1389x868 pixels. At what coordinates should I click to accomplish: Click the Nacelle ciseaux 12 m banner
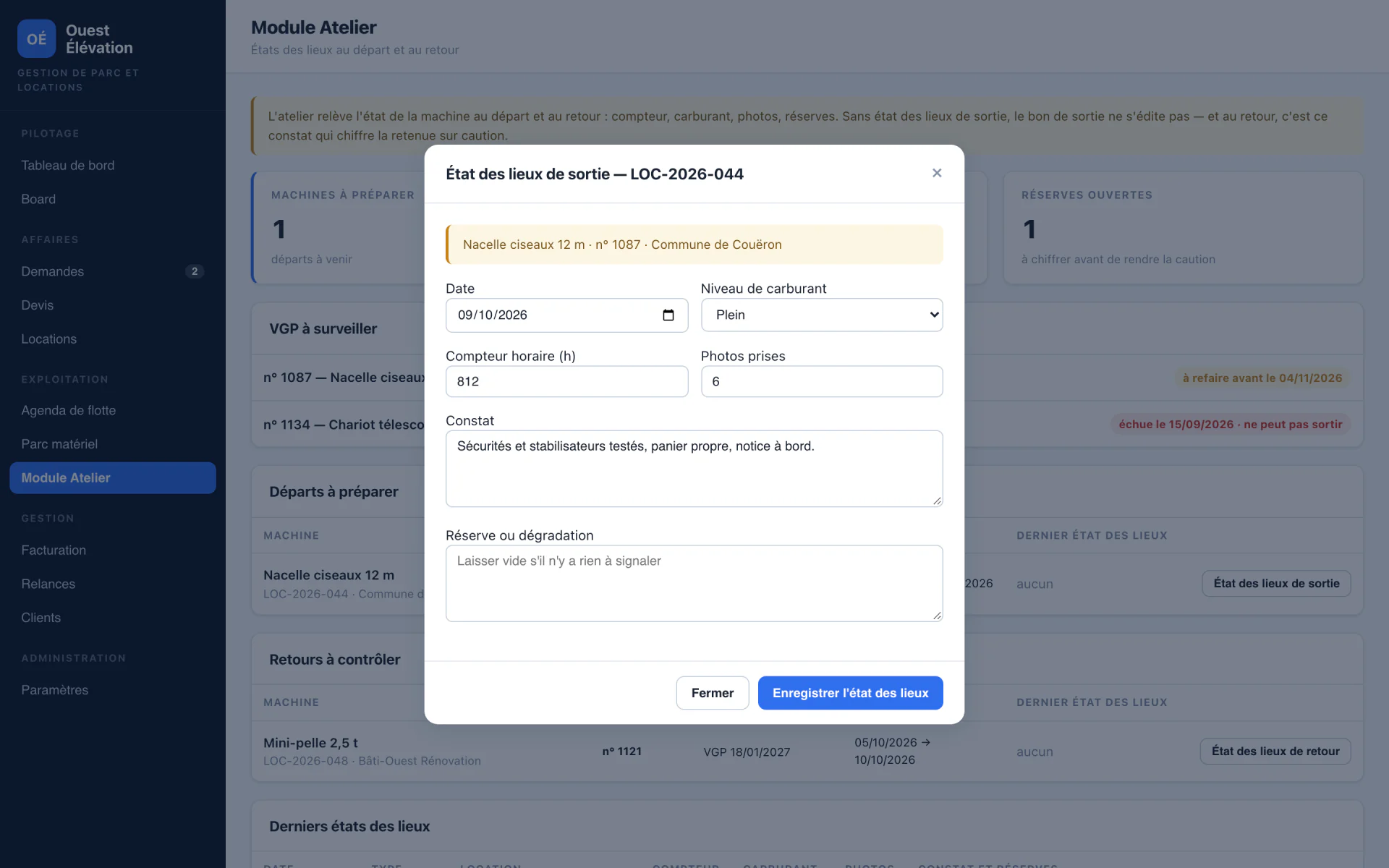coord(694,244)
